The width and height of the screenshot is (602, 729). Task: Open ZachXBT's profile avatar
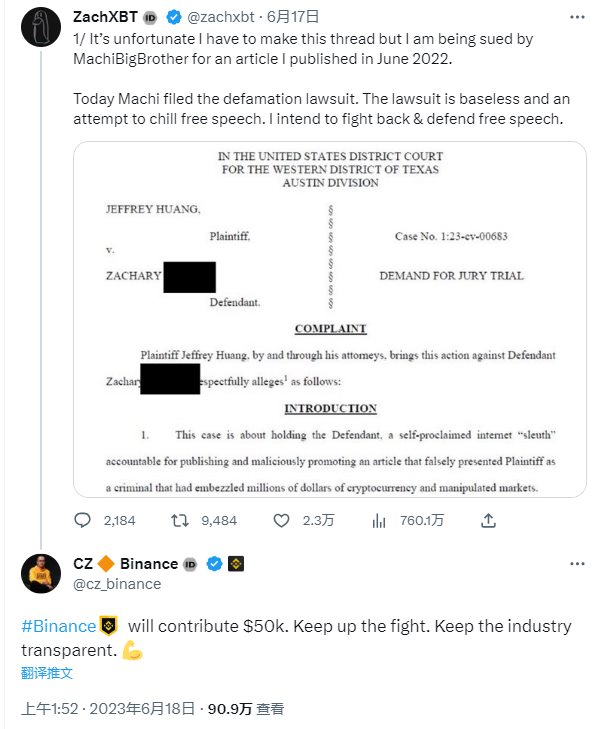coord(39,28)
